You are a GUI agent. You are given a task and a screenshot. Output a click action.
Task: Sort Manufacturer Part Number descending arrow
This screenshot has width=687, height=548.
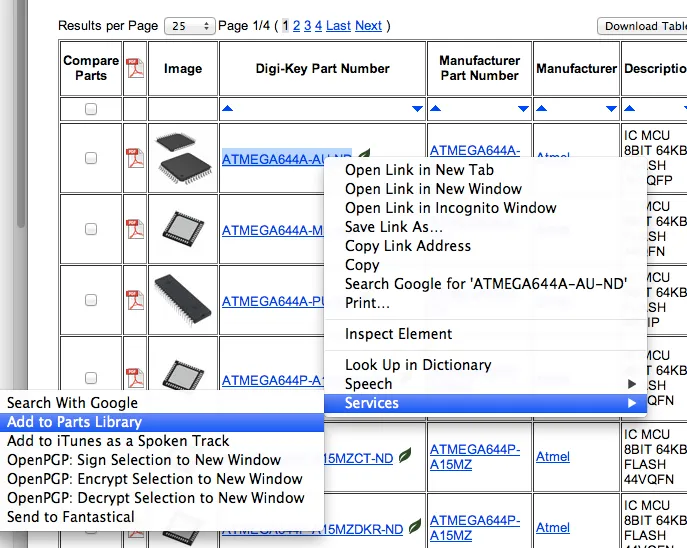tap(523, 109)
